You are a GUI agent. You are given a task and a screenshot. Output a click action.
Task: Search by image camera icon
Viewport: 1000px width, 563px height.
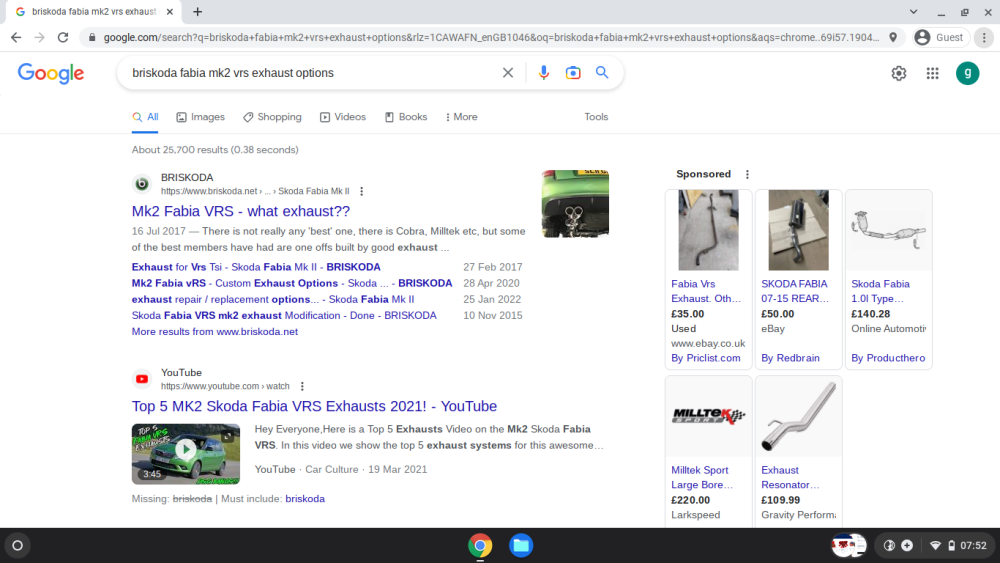573,73
